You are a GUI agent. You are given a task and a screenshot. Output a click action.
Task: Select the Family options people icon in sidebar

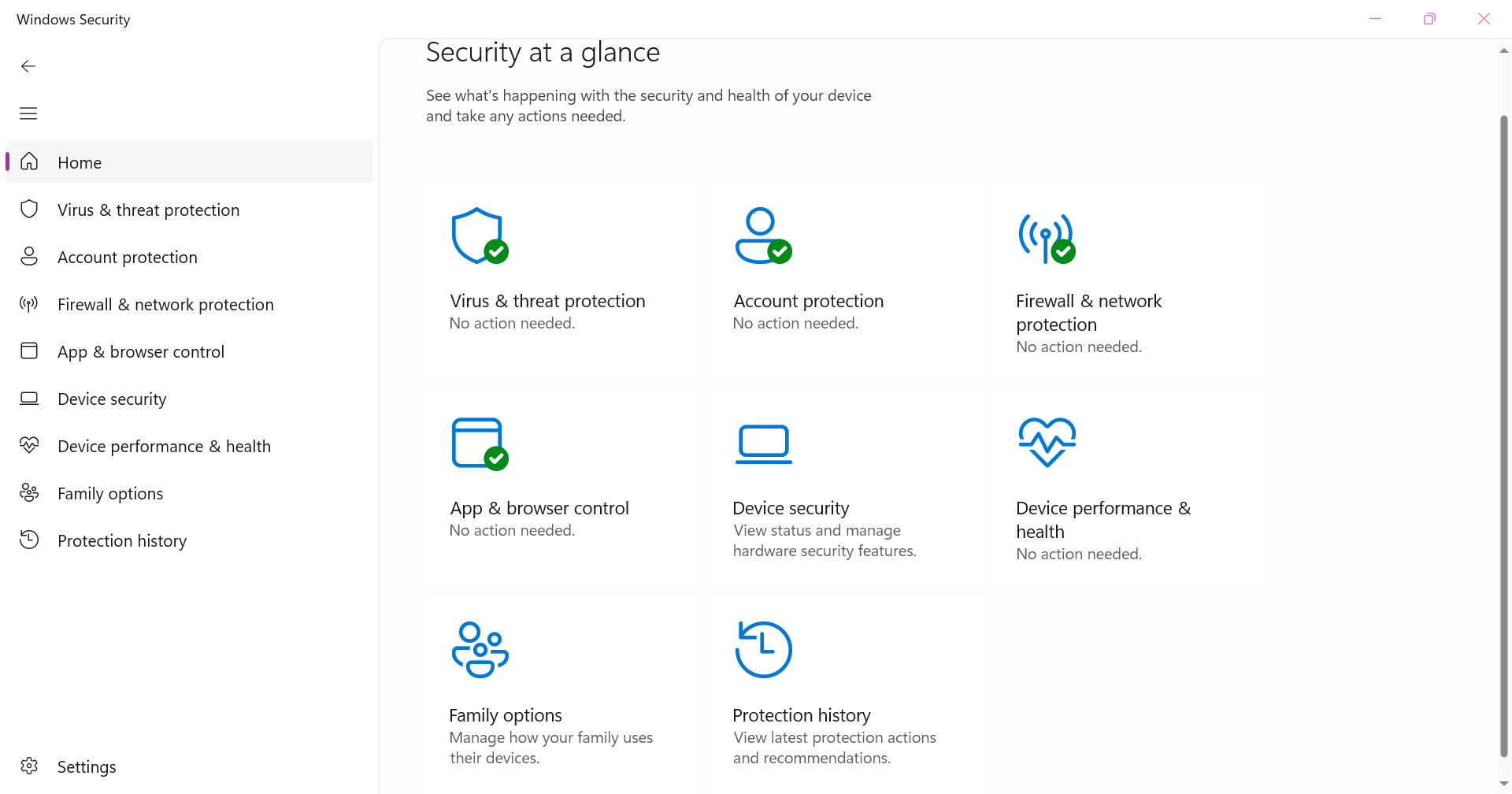coord(28,492)
